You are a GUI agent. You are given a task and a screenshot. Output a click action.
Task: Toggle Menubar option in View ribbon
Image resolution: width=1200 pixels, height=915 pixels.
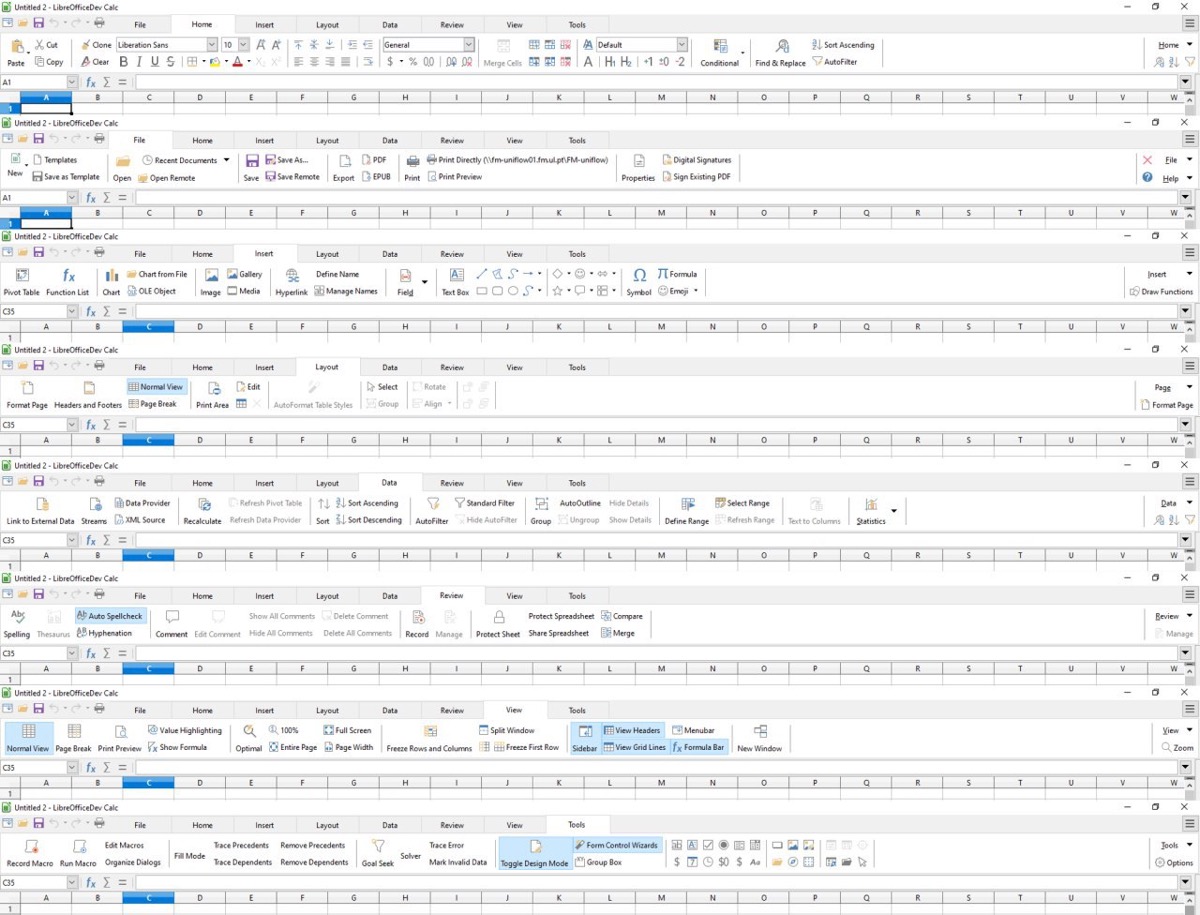tap(693, 730)
